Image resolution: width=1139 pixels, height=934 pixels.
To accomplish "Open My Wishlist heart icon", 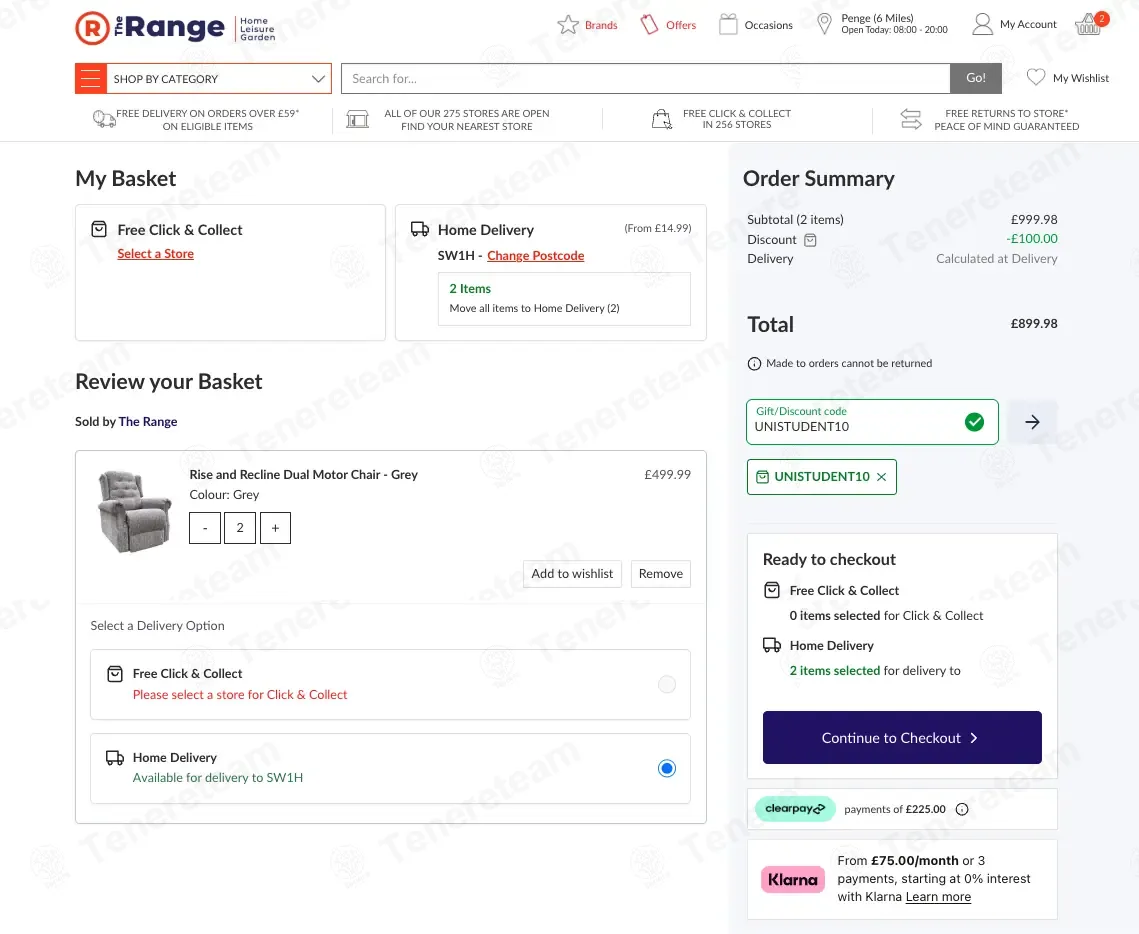I will [1036, 78].
